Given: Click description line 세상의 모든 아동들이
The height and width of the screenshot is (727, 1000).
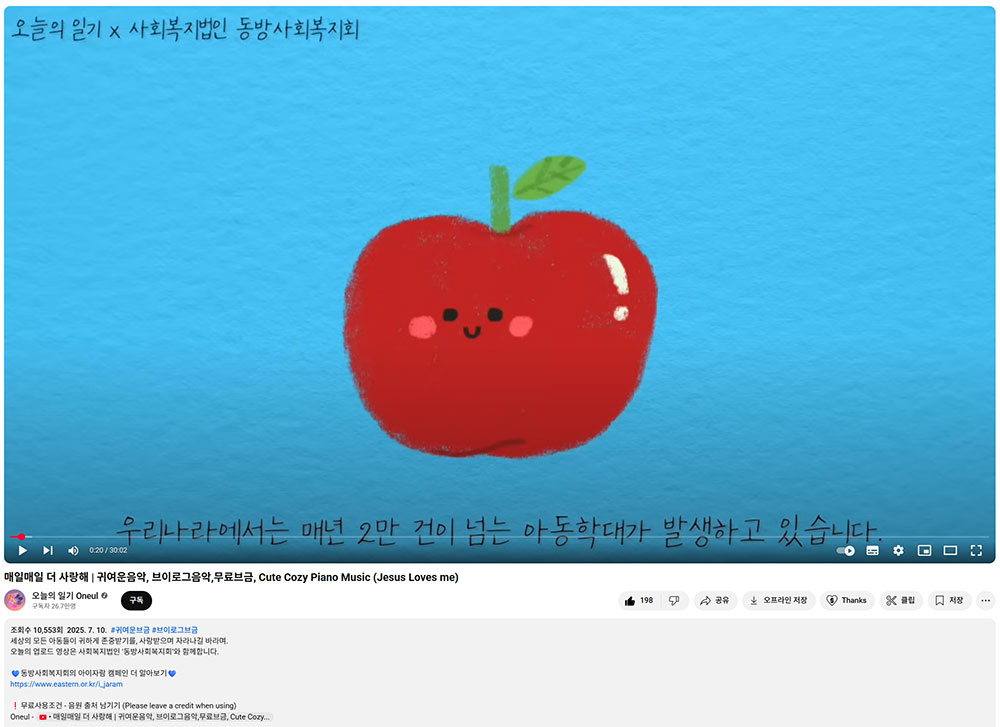Looking at the screenshot, I should click(119, 641).
